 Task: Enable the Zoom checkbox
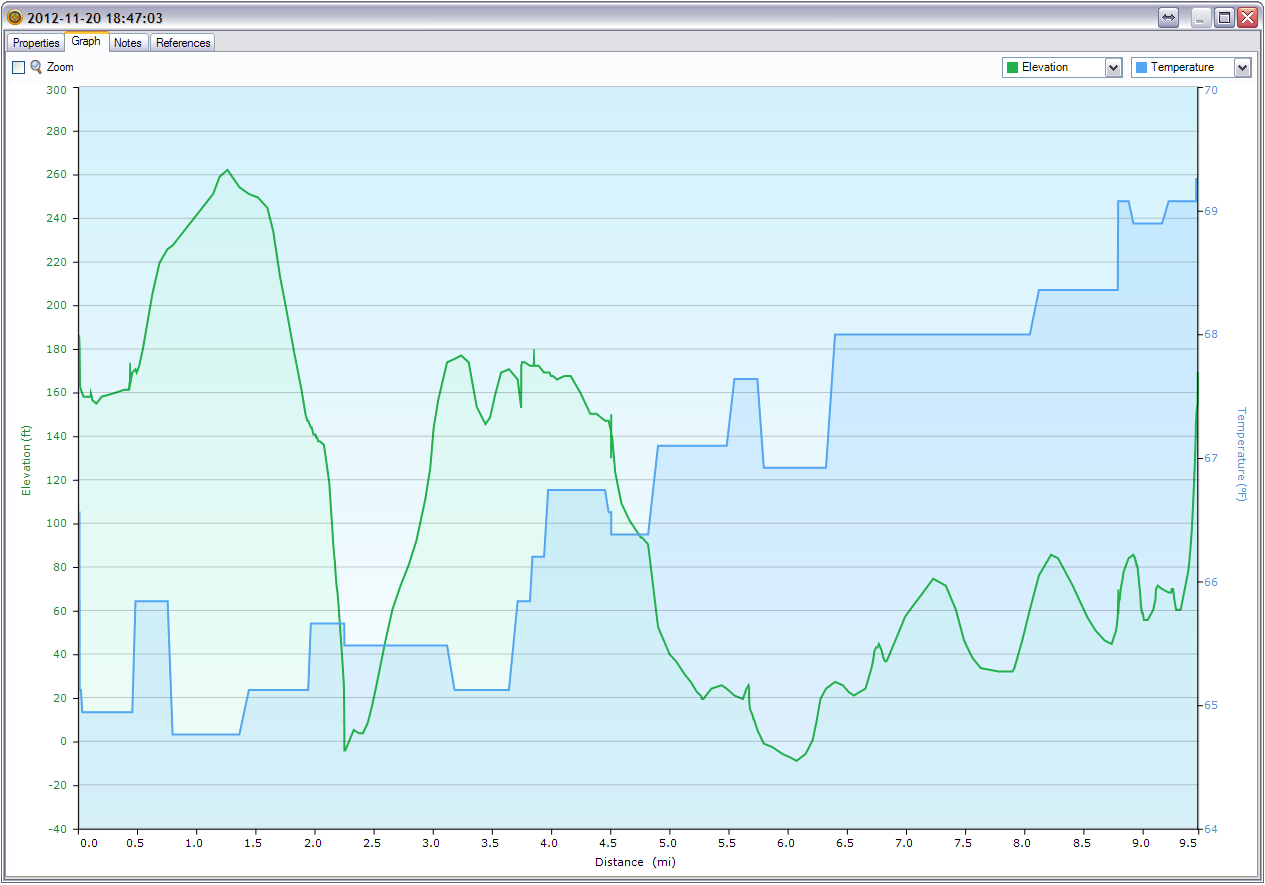(x=18, y=67)
